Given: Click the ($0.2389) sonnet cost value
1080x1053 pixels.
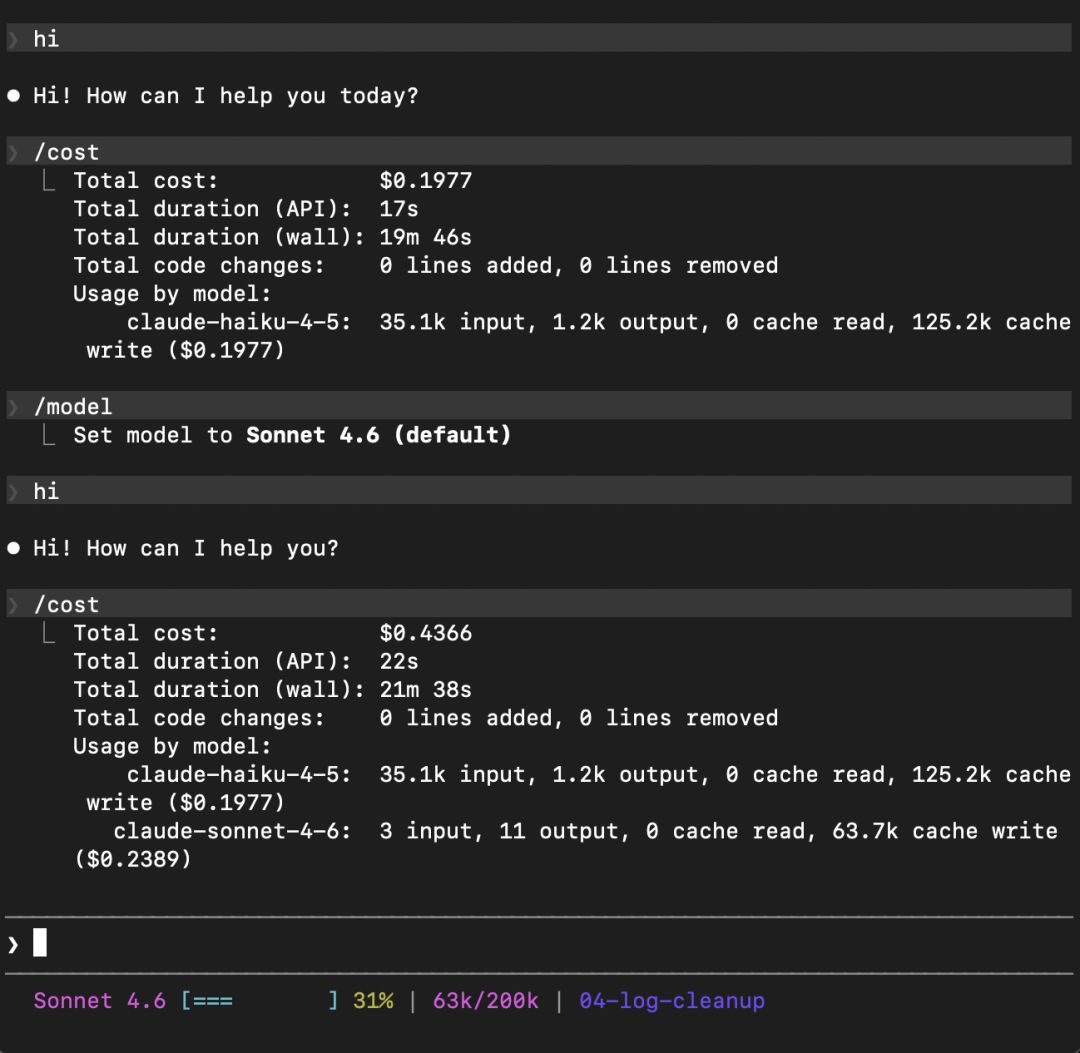Looking at the screenshot, I should point(132,859).
